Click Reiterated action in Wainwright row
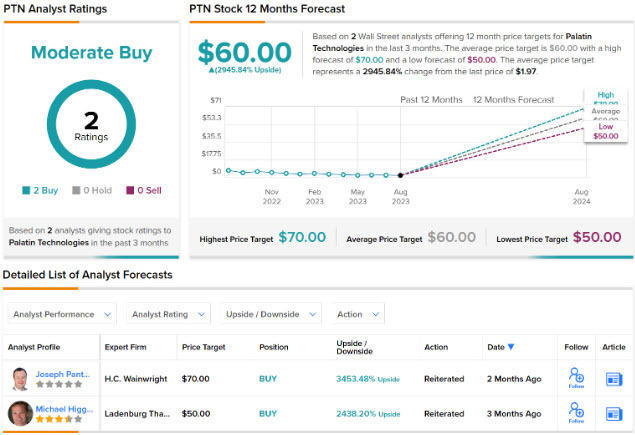 tap(444, 379)
